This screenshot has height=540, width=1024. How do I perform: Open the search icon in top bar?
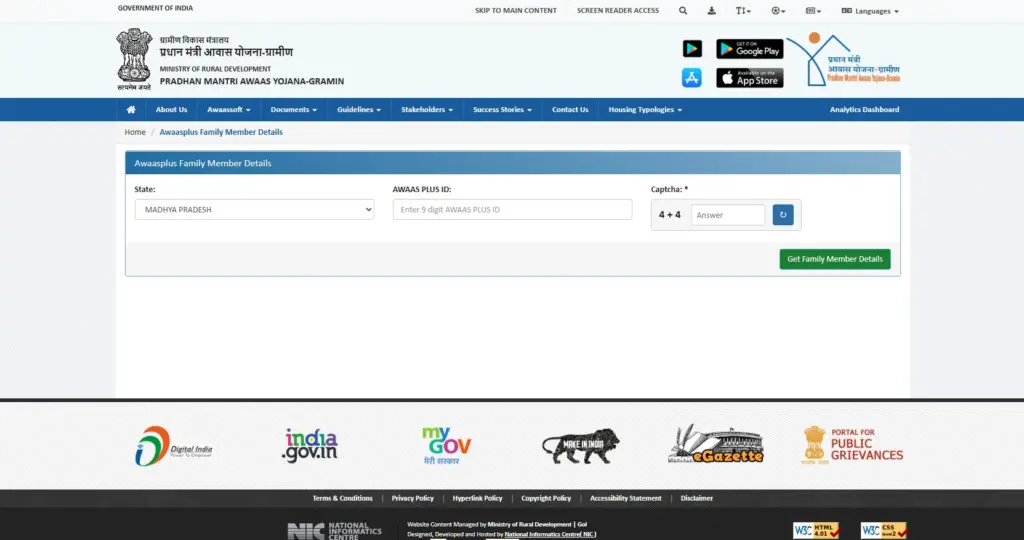coord(683,10)
